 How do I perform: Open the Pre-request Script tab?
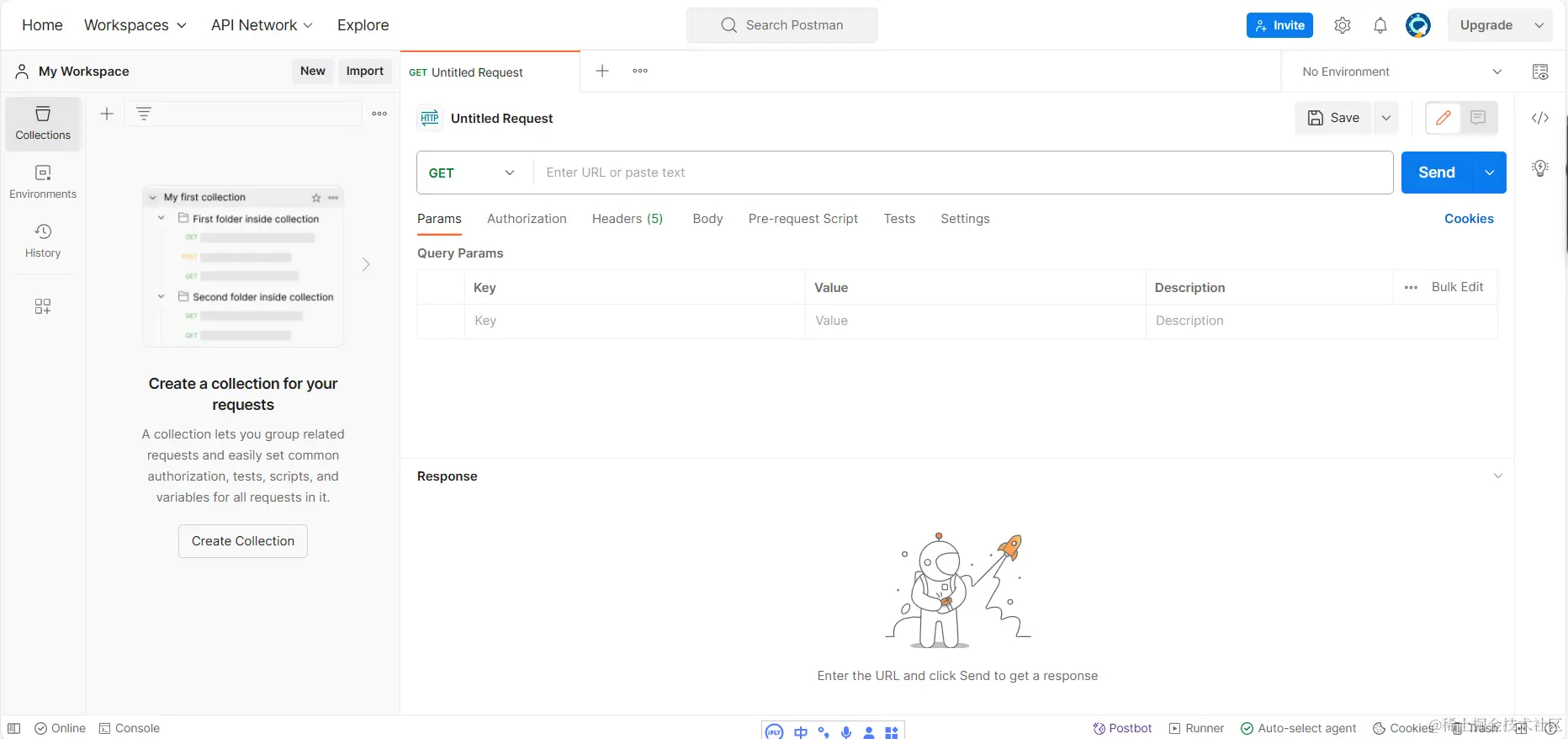[803, 219]
